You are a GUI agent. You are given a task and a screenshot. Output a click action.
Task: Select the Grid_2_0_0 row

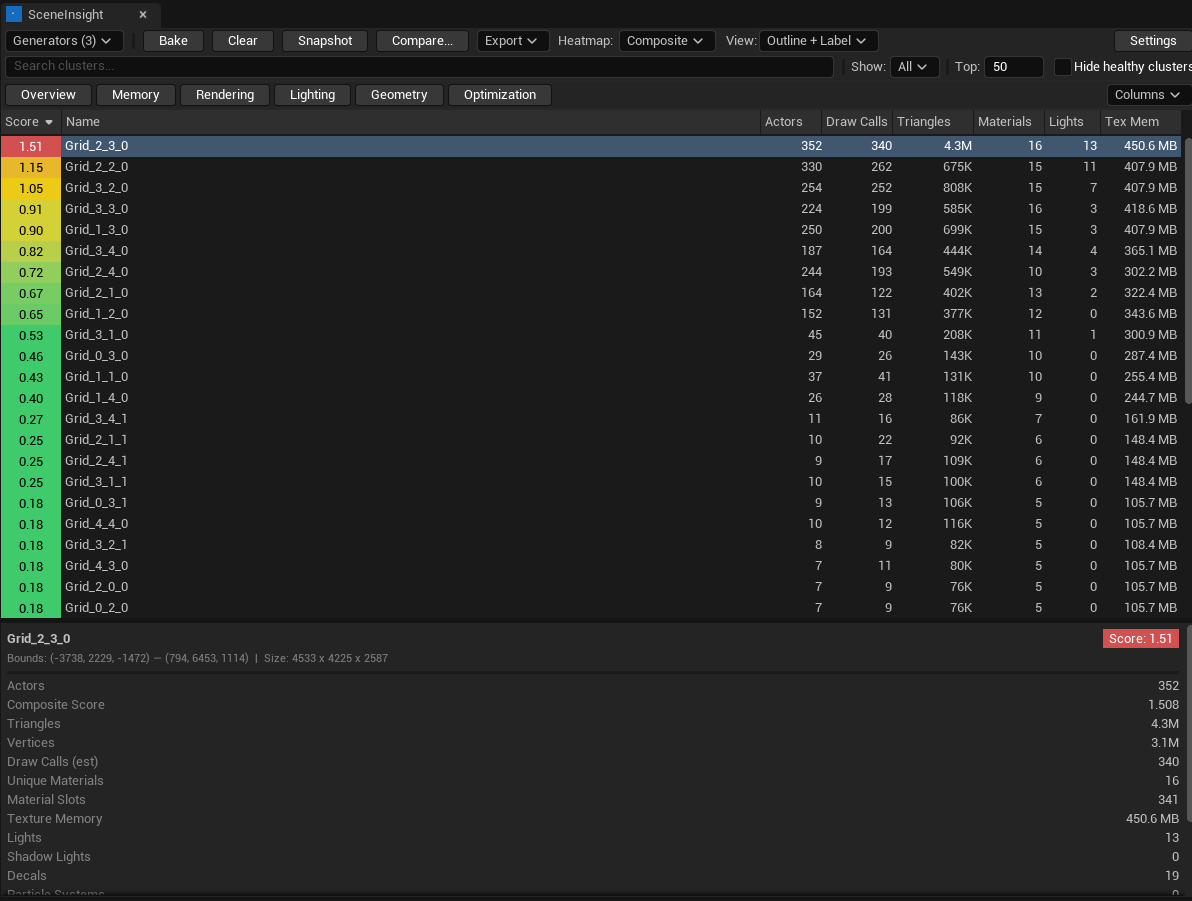click(591, 587)
